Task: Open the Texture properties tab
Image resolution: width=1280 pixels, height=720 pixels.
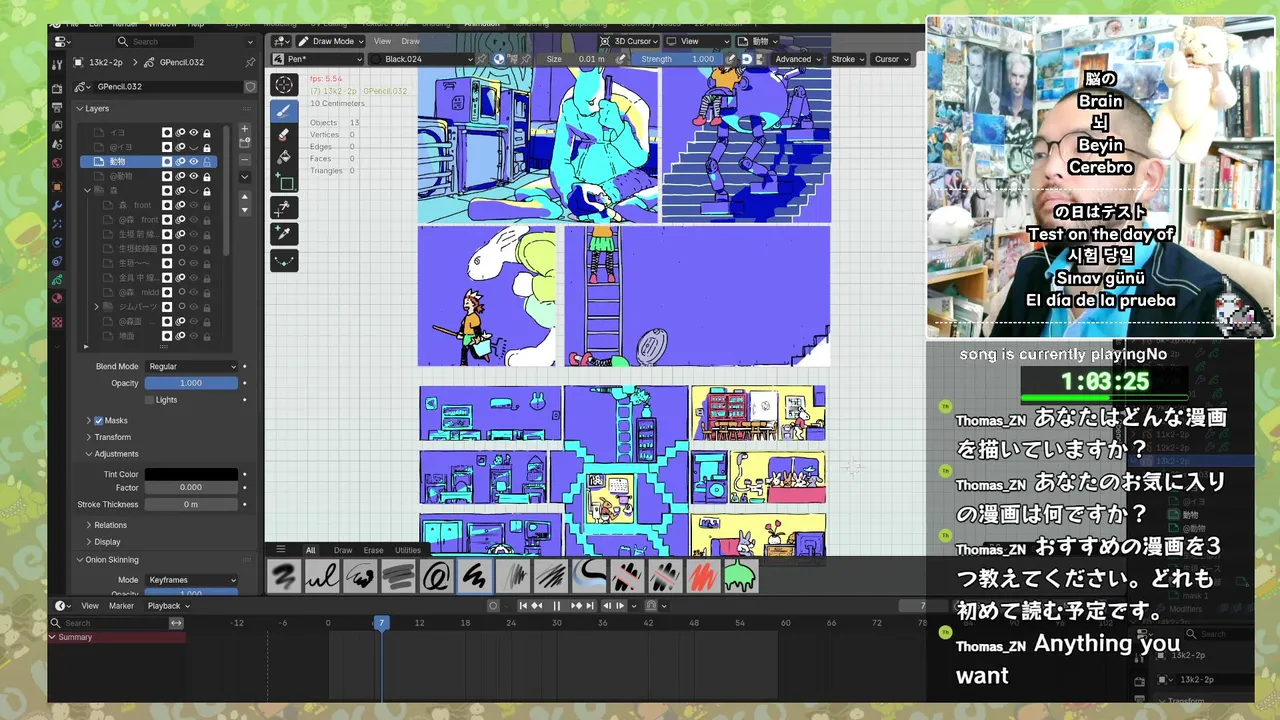Action: tap(57, 322)
